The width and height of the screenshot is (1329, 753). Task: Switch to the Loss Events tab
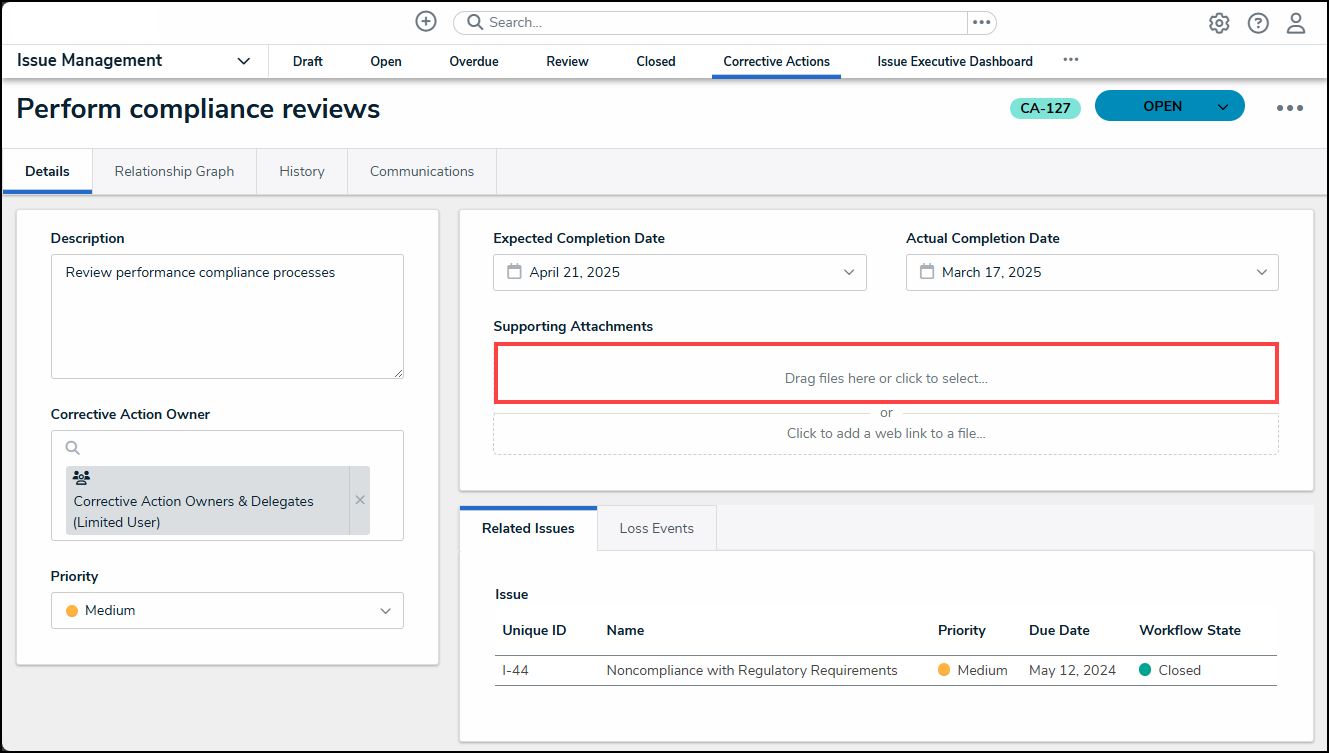(656, 528)
